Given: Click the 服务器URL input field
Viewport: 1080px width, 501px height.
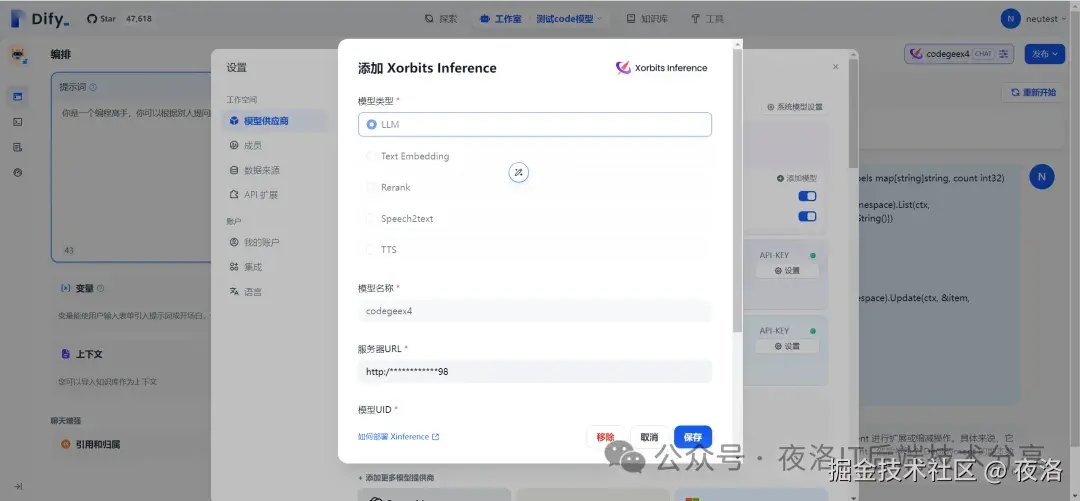Looking at the screenshot, I should tap(534, 371).
